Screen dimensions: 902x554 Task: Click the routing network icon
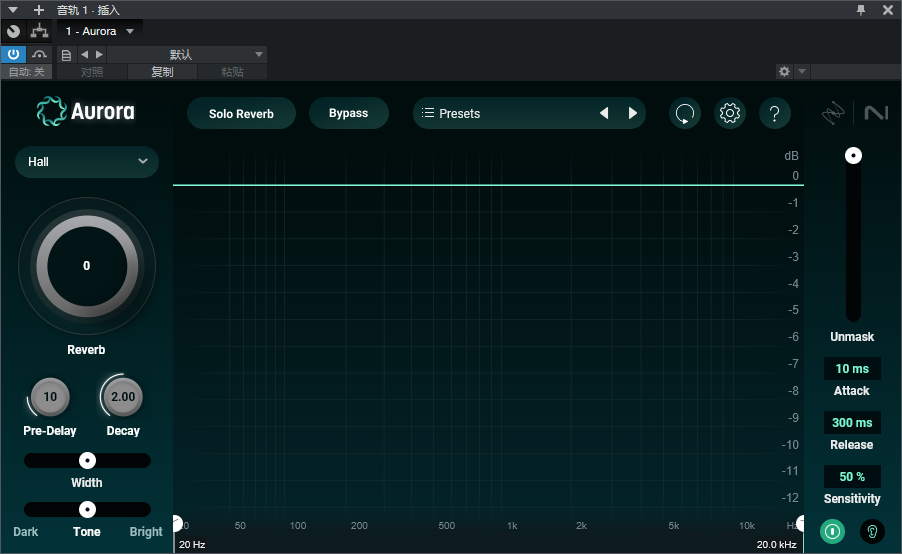pyautogui.click(x=39, y=30)
